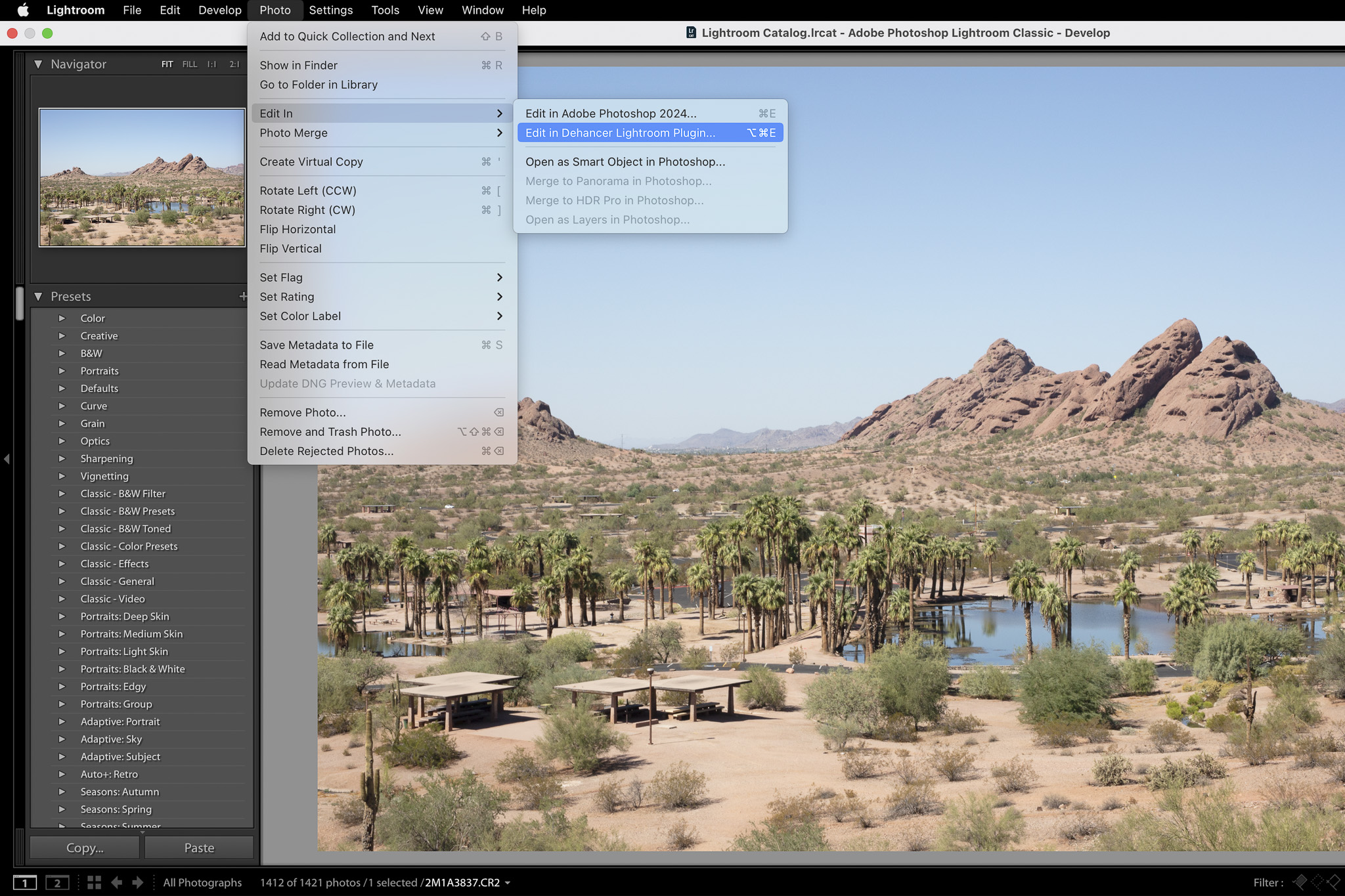Open the Set Rating submenu
1345x896 pixels.
point(382,297)
